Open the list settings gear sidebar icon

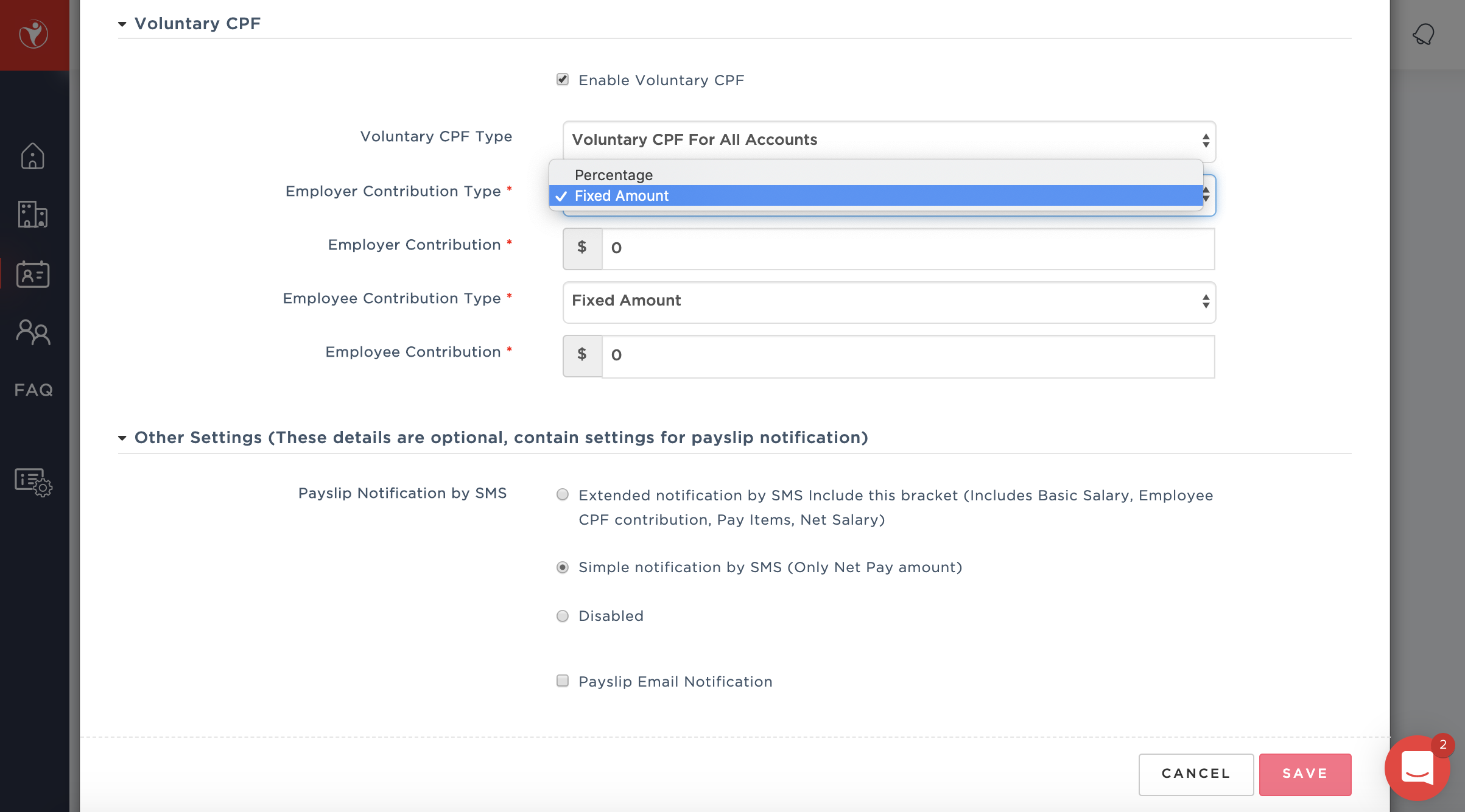(x=33, y=481)
